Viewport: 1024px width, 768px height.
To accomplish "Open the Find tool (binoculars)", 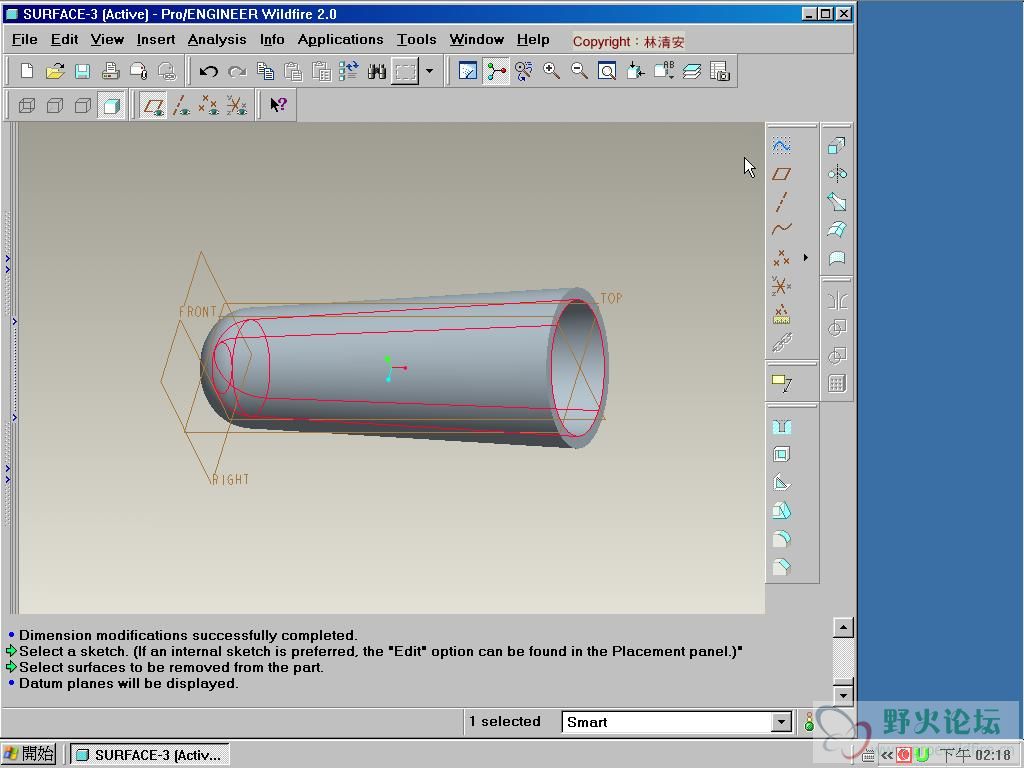I will (x=377, y=71).
